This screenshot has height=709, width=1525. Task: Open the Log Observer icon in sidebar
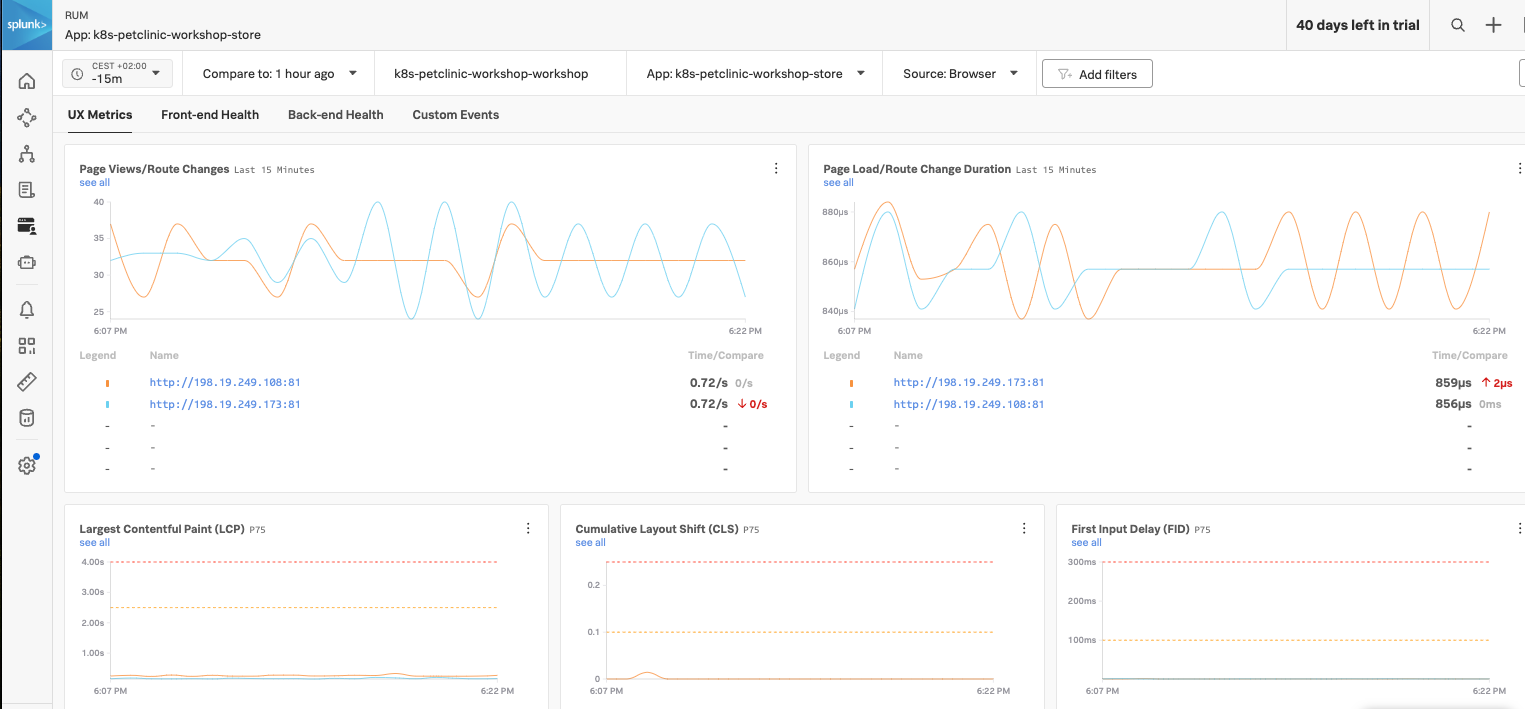[27, 190]
